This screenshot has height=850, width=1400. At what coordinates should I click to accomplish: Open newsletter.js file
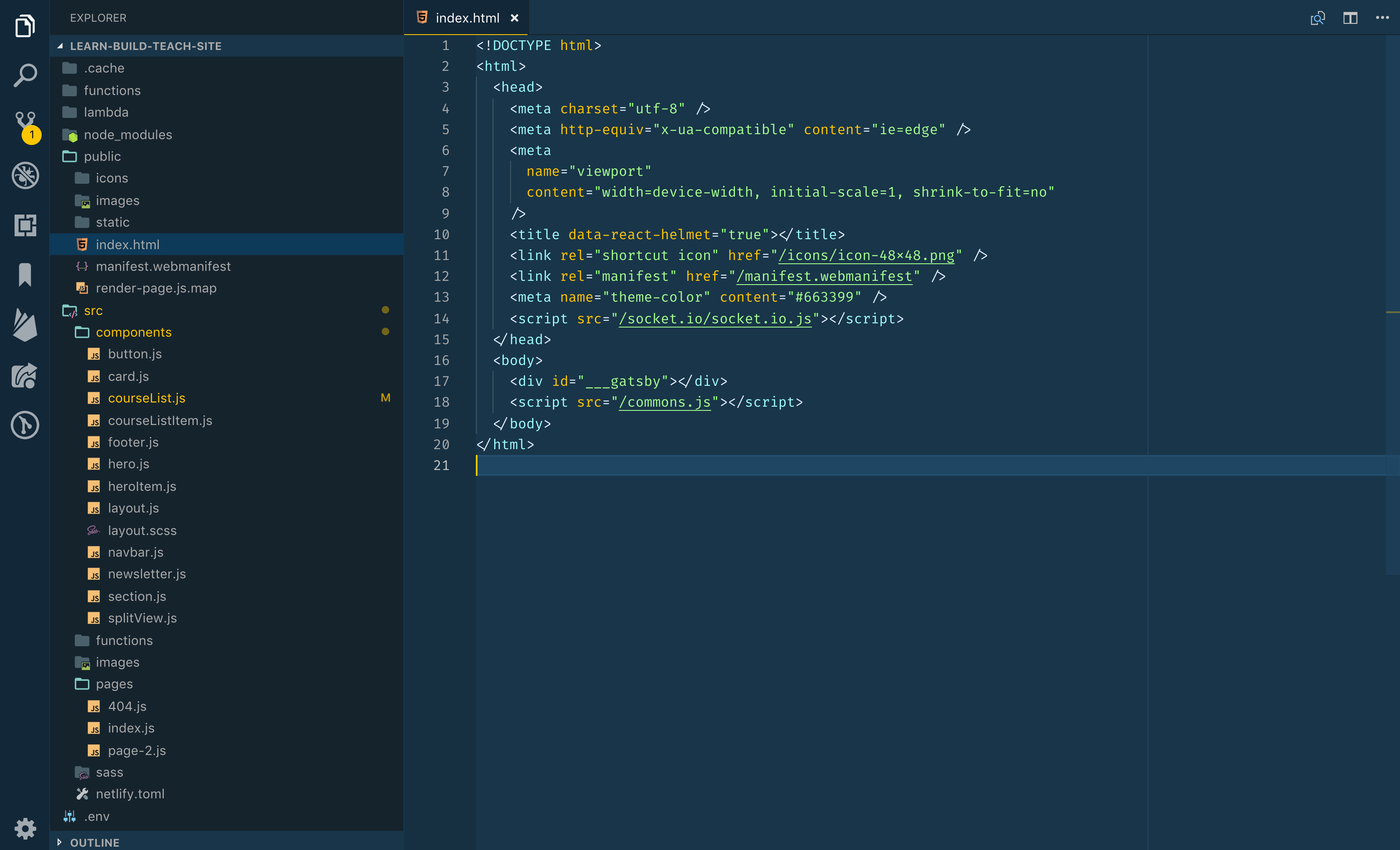click(x=227, y=574)
